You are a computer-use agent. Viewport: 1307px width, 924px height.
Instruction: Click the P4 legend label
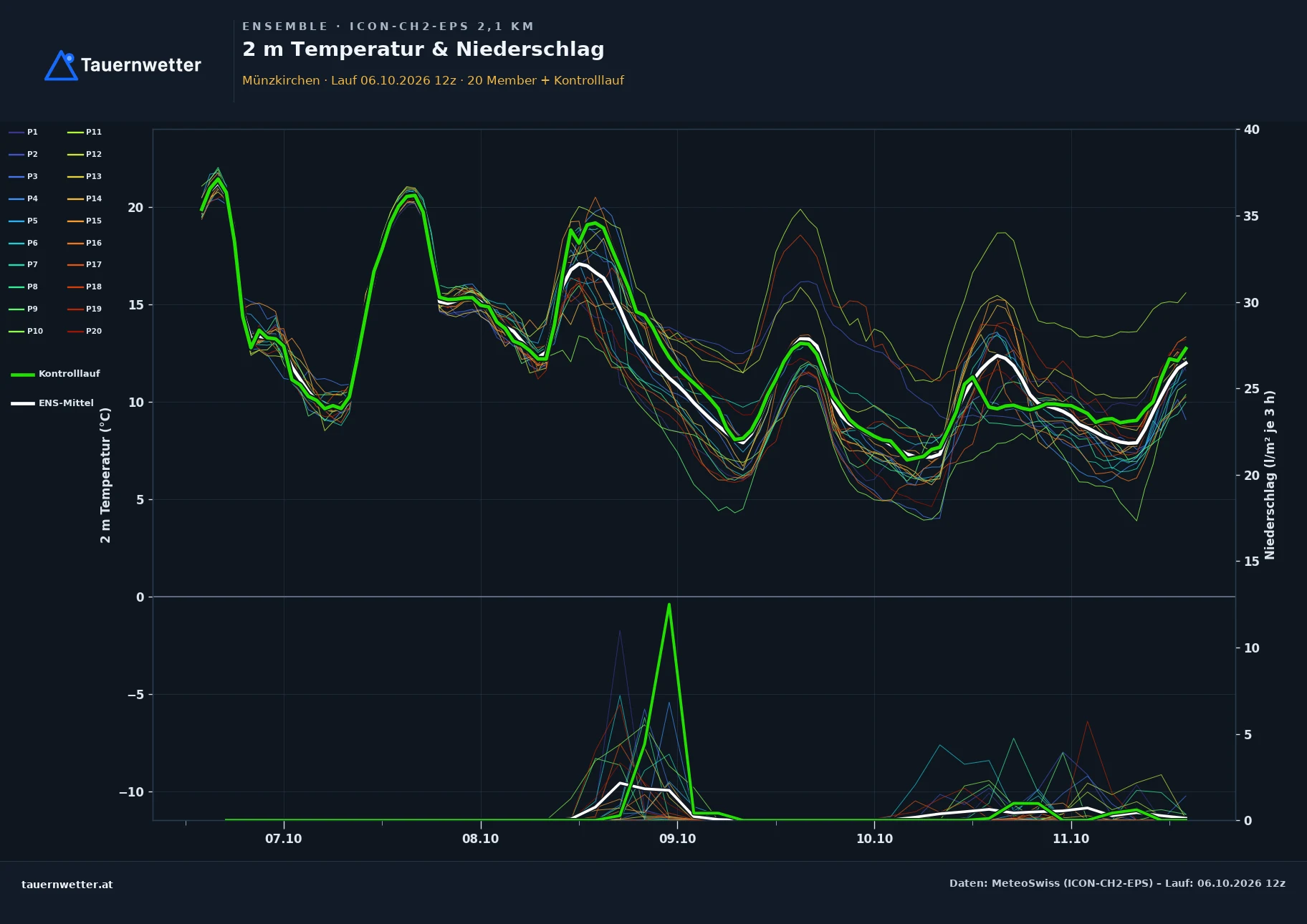(23, 198)
